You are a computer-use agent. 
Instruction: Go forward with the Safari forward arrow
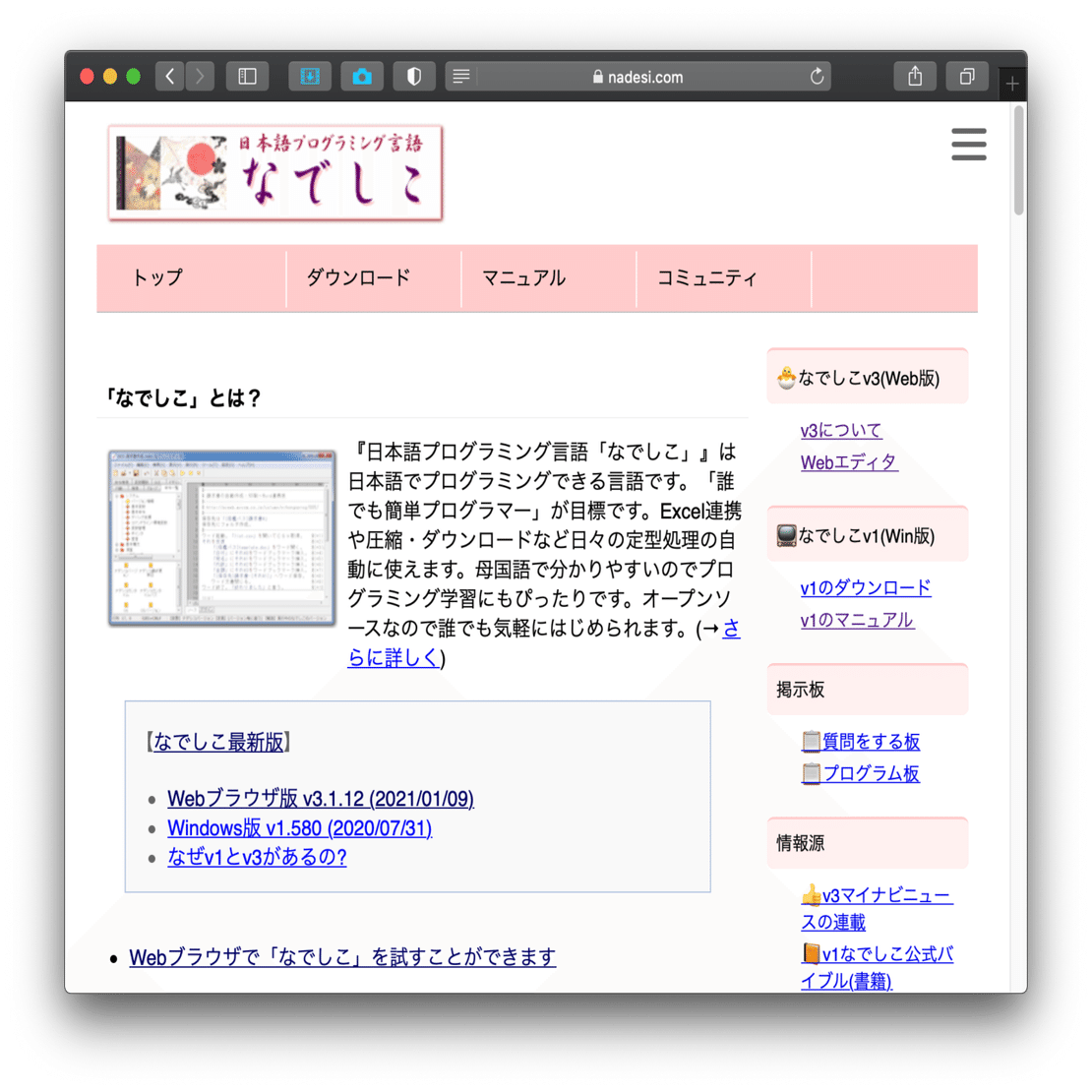click(x=200, y=76)
